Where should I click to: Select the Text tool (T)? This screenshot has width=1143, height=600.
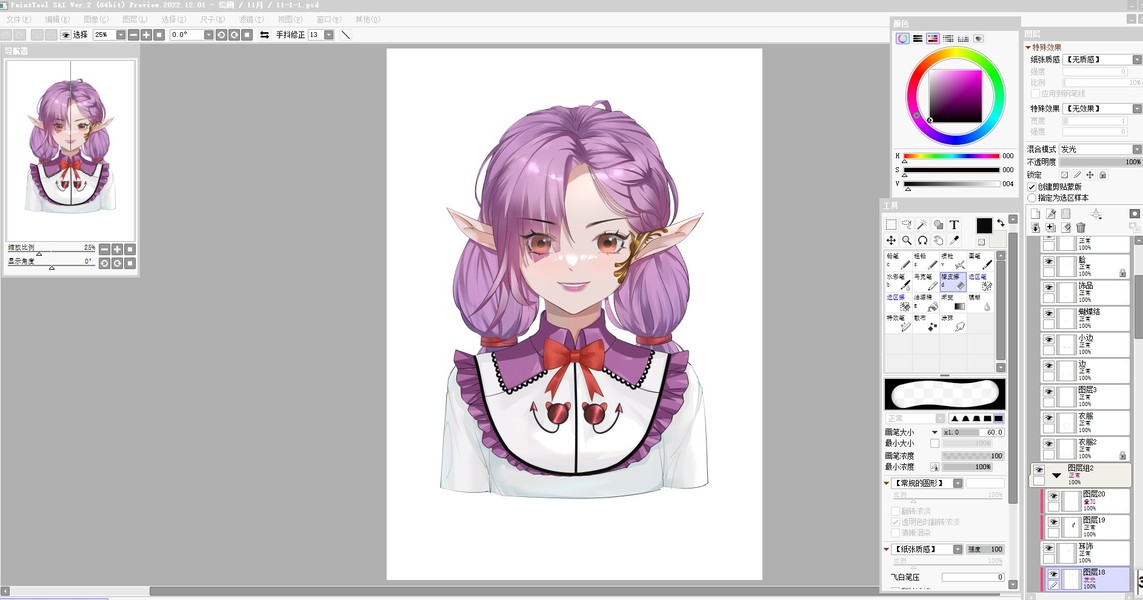click(x=954, y=225)
